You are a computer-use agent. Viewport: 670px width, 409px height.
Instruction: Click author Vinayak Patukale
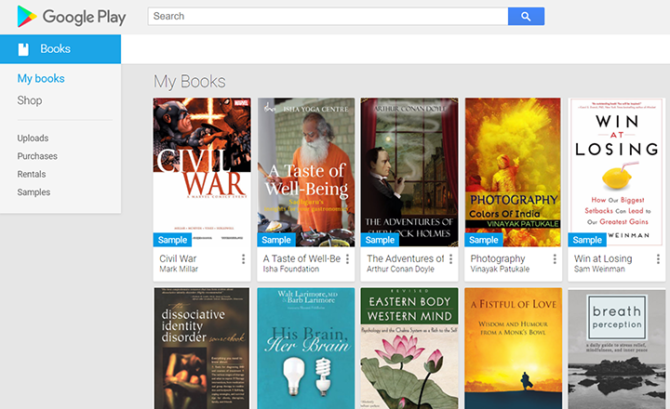click(x=500, y=269)
